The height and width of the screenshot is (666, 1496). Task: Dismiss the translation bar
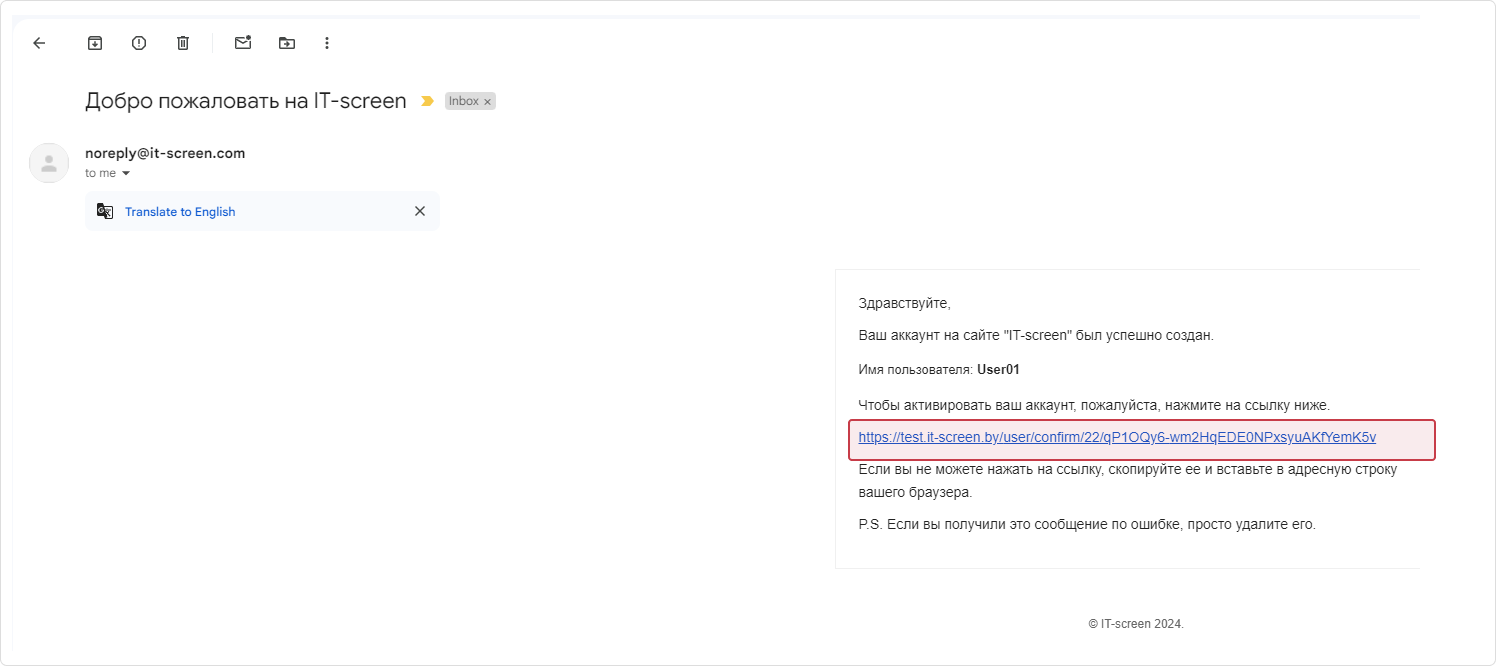tap(420, 211)
